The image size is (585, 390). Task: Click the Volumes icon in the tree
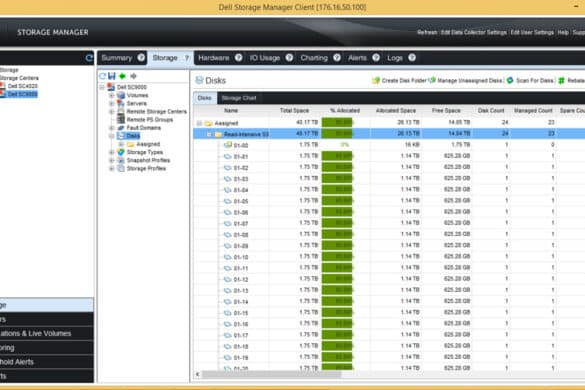click(x=121, y=95)
